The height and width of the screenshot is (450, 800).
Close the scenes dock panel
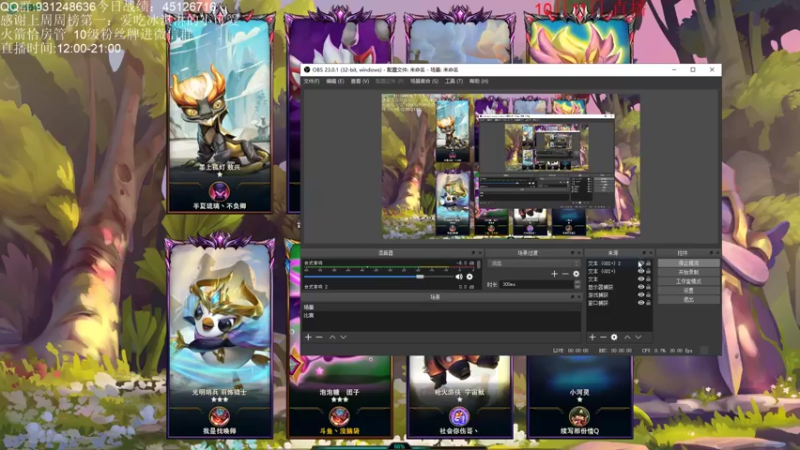coord(579,297)
